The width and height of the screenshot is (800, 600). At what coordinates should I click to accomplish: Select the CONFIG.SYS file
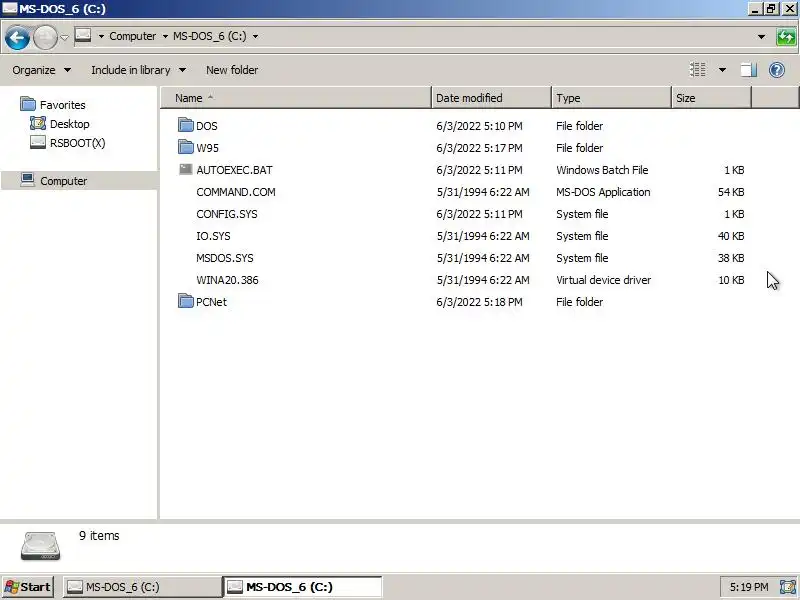tap(227, 214)
